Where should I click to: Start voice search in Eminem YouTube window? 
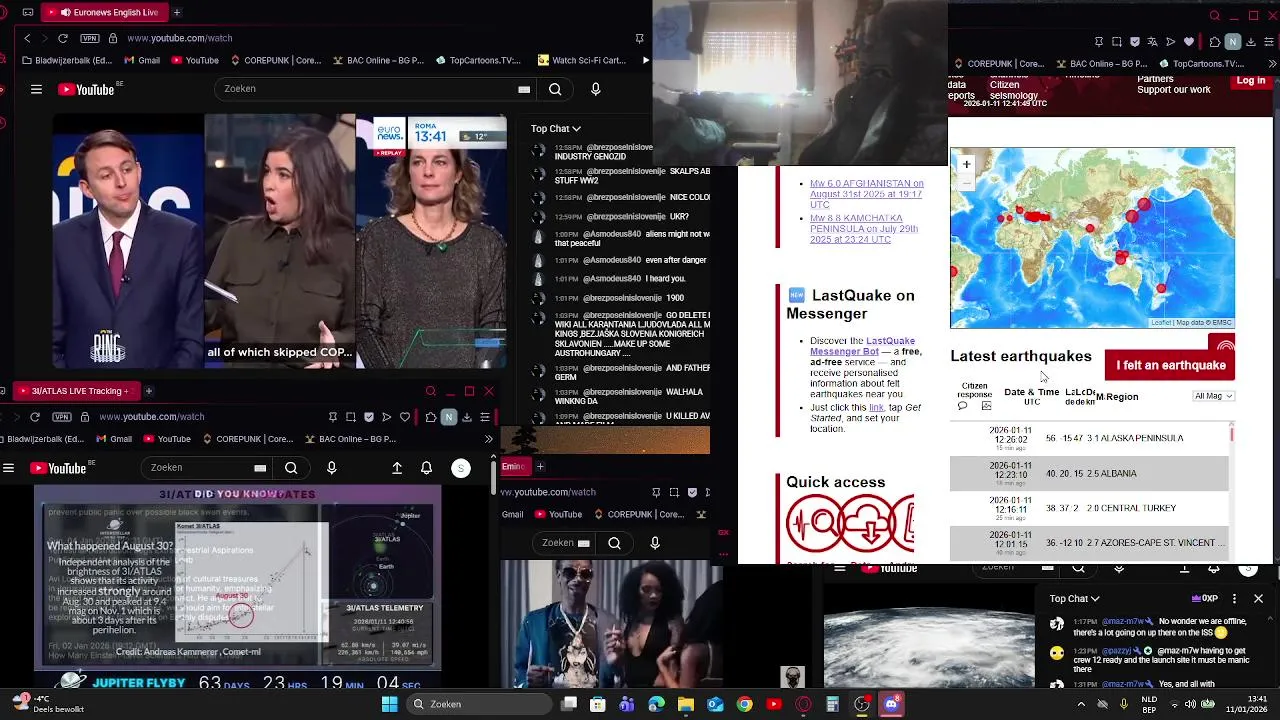[655, 543]
